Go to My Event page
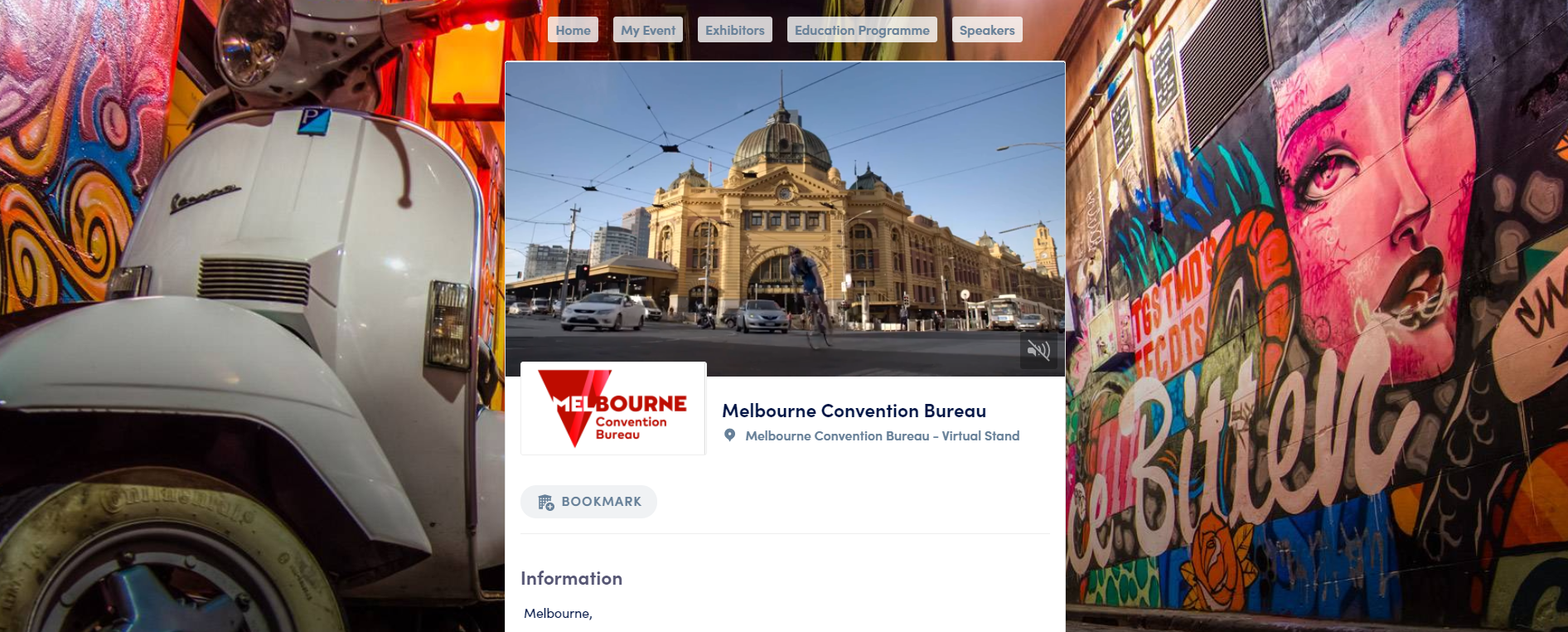The width and height of the screenshot is (1568, 632). pyautogui.click(x=648, y=30)
